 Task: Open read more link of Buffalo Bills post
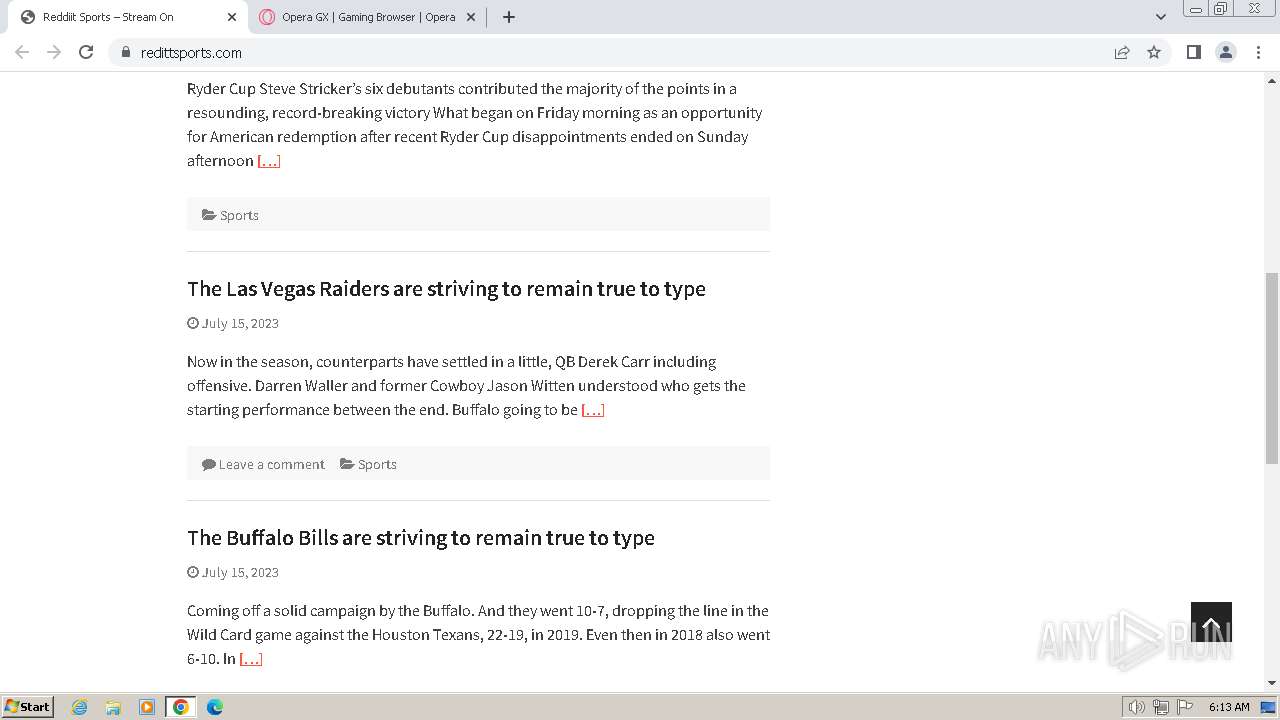(x=251, y=659)
